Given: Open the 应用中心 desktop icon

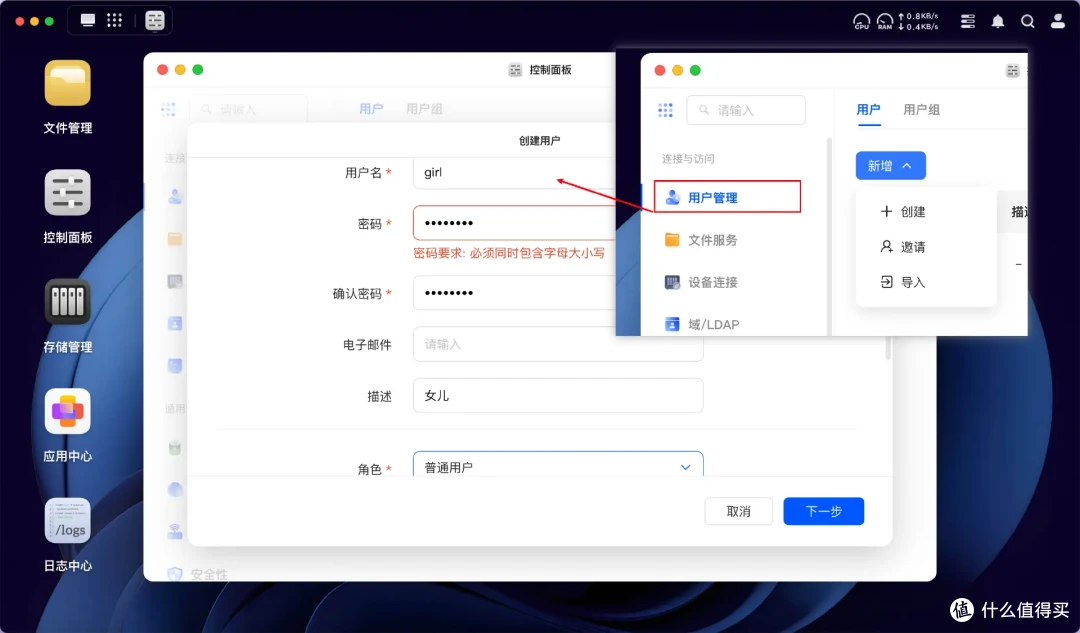Looking at the screenshot, I should (x=68, y=411).
